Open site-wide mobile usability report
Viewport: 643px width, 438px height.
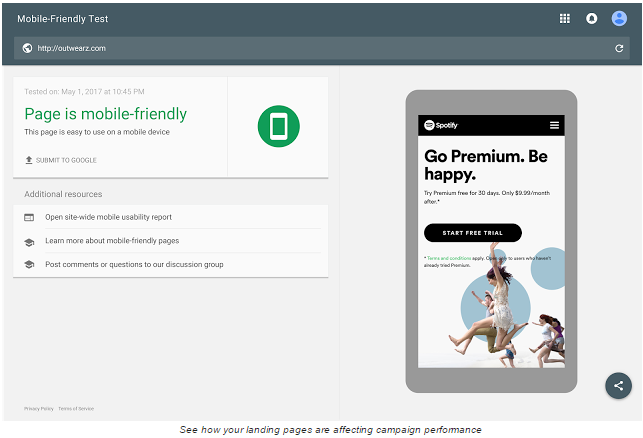(x=108, y=217)
